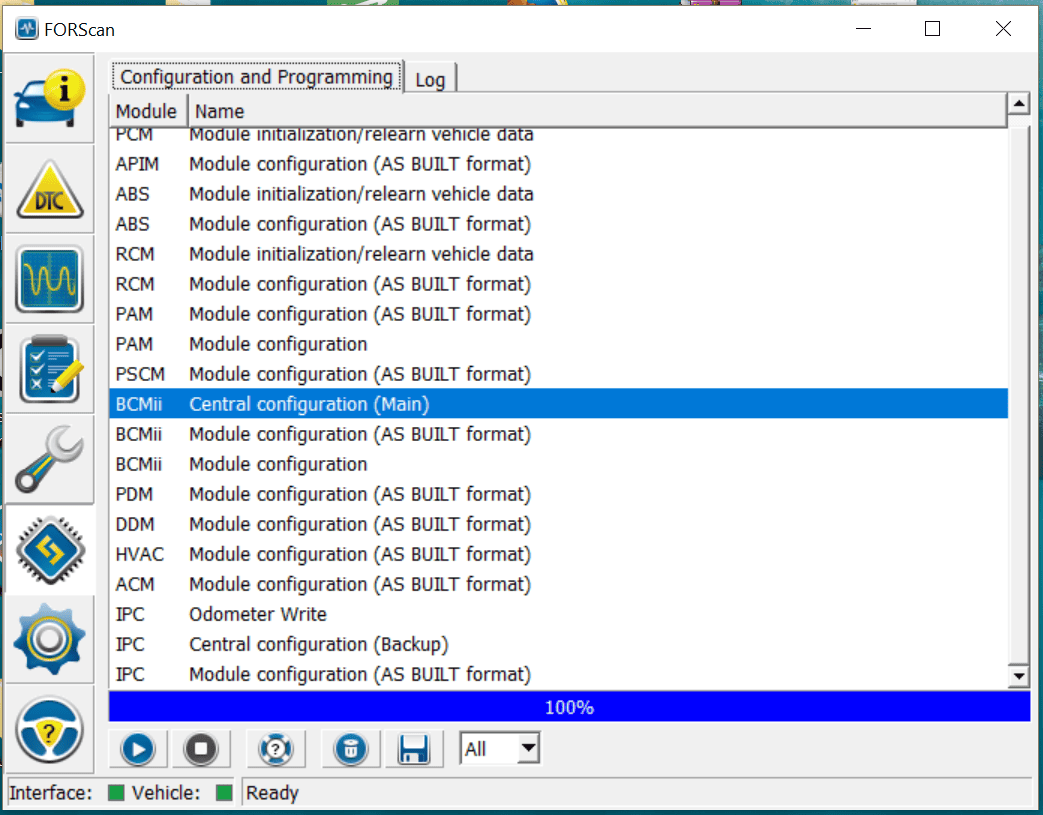Select IPC Central configuration (Backup) row
The width and height of the screenshot is (1043, 815).
tap(559, 644)
